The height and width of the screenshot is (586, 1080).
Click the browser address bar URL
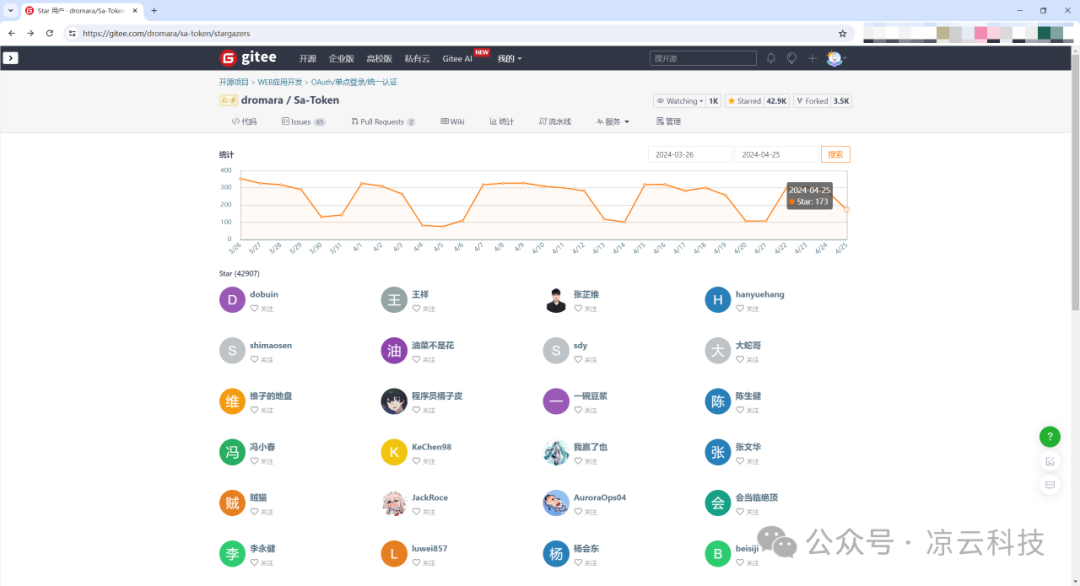point(166,33)
